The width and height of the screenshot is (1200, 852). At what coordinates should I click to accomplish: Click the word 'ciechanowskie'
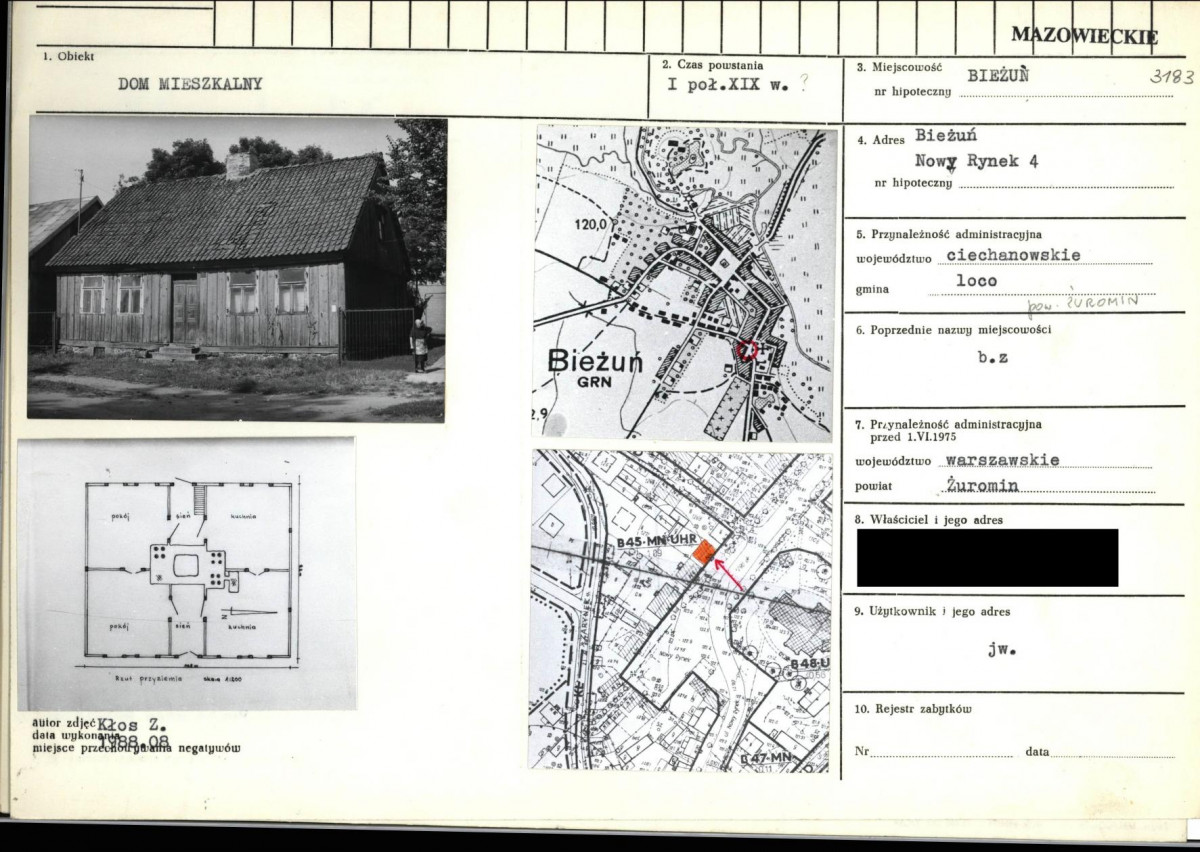pyautogui.click(x=1014, y=256)
